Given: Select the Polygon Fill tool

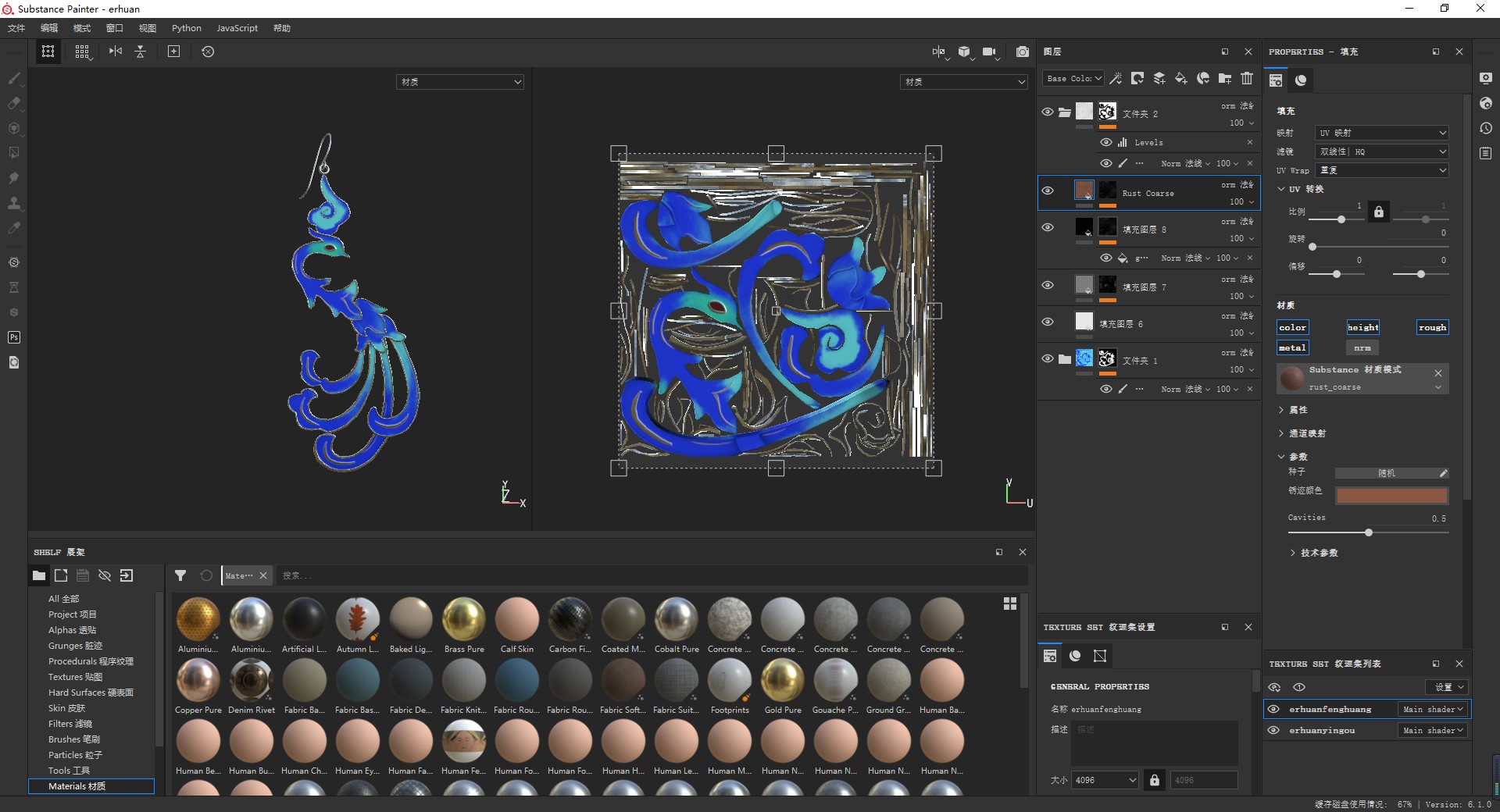Looking at the screenshot, I should coord(13,153).
